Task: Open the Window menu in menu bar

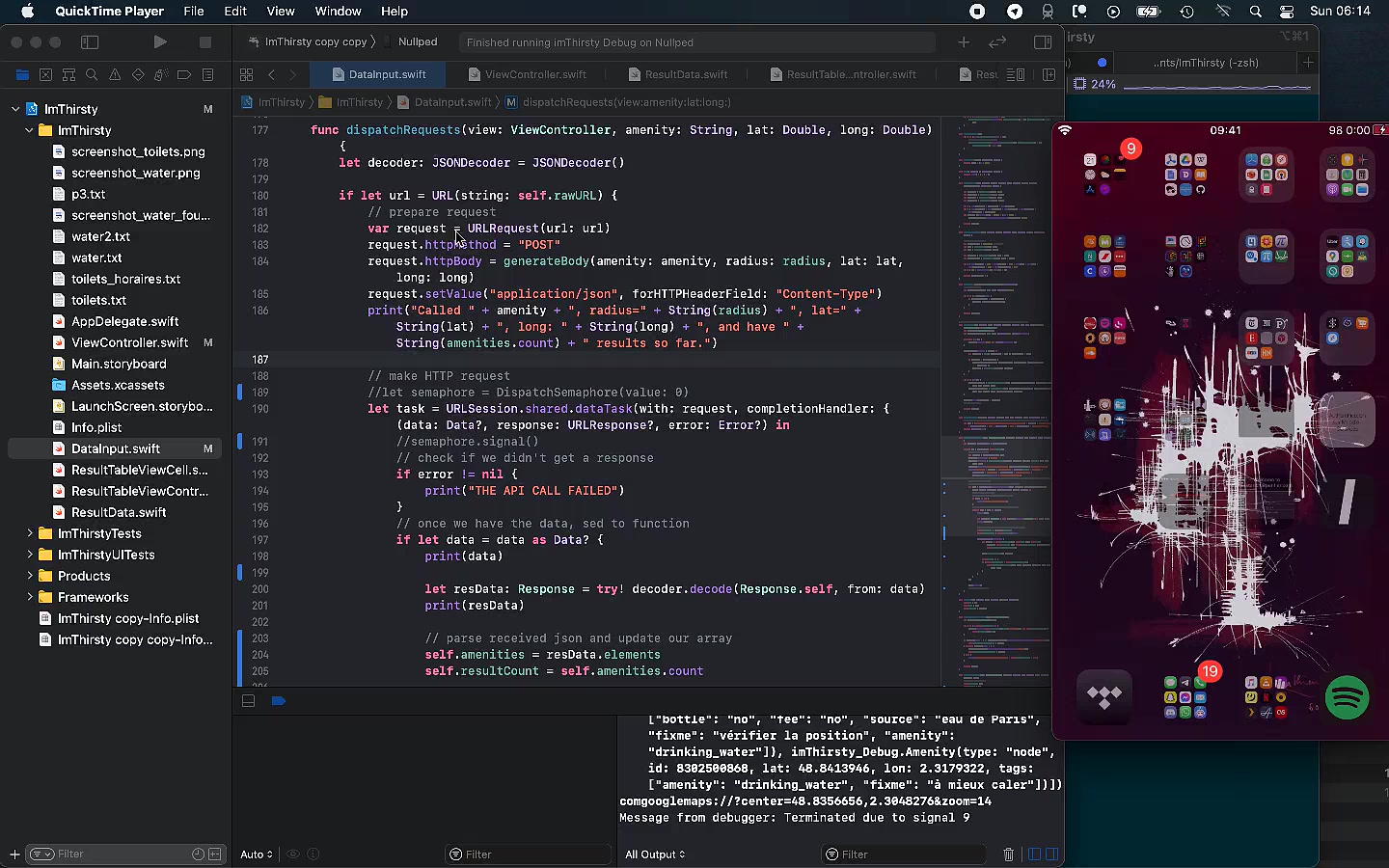Action: 338,12
